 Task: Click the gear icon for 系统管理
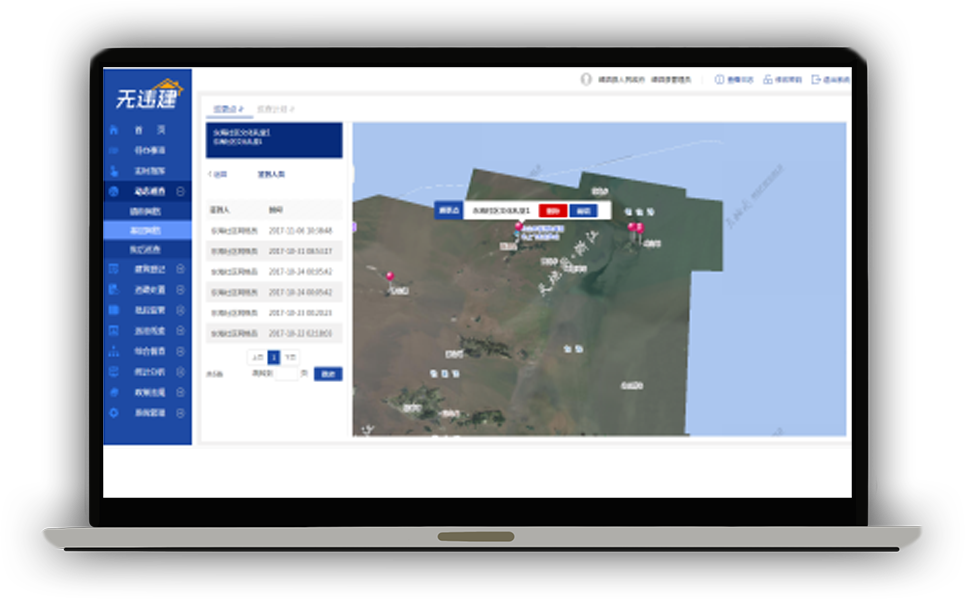tap(113, 412)
